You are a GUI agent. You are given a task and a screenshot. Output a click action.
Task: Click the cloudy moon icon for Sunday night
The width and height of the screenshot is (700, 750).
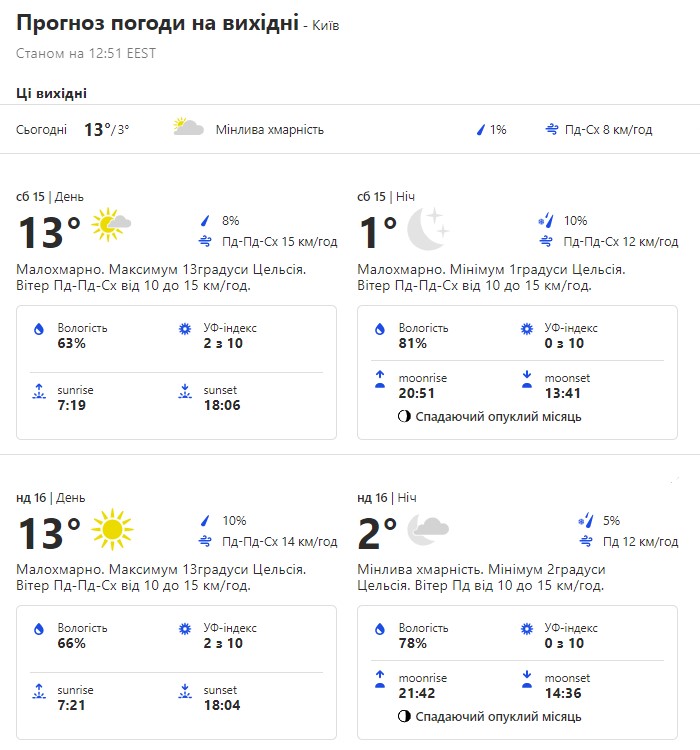(x=428, y=528)
